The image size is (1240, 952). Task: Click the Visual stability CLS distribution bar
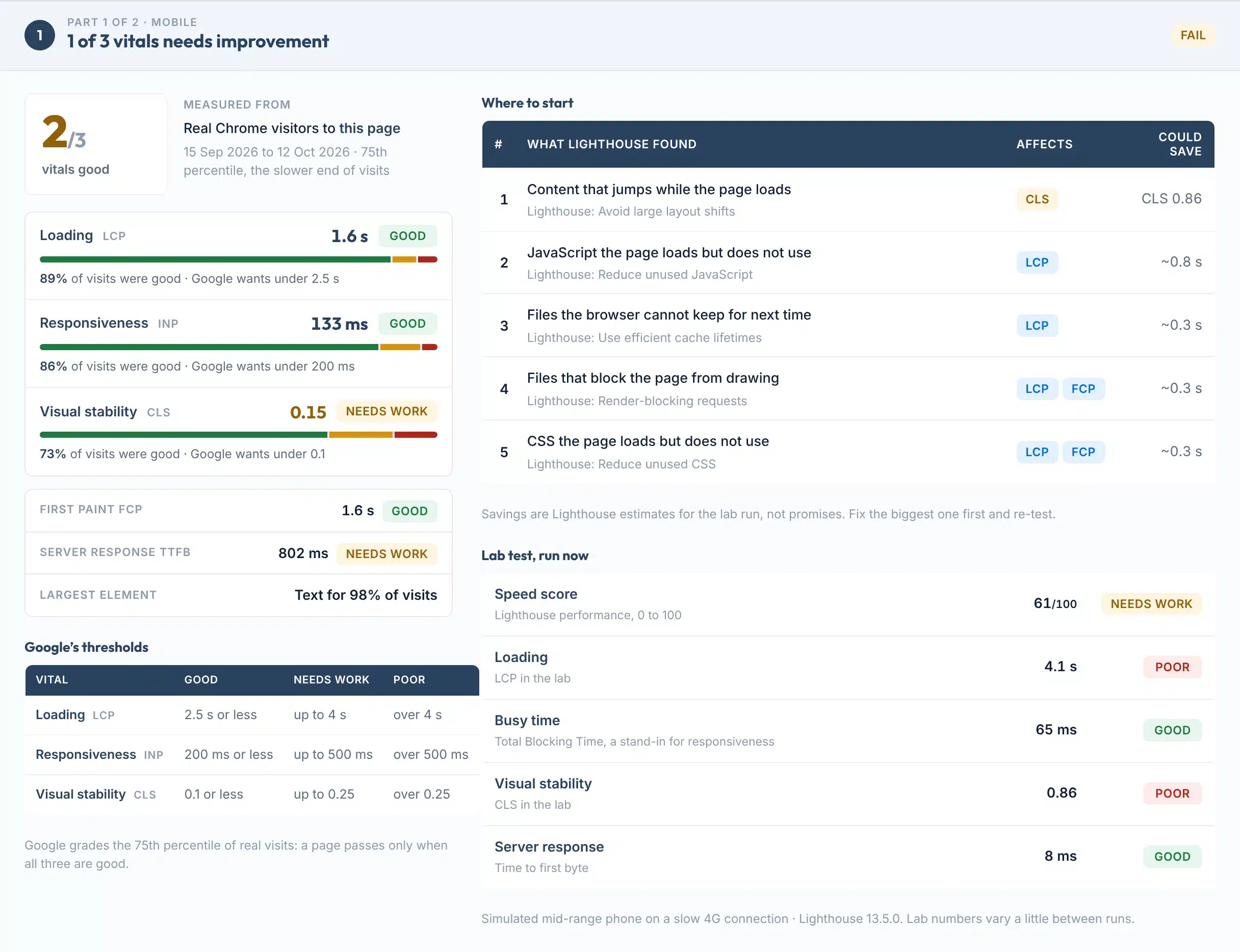[x=238, y=435]
